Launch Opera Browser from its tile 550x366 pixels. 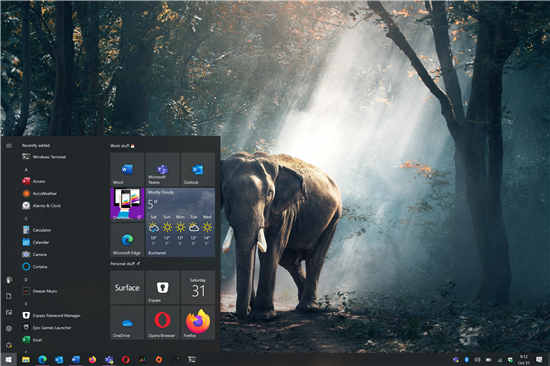pyautogui.click(x=162, y=322)
